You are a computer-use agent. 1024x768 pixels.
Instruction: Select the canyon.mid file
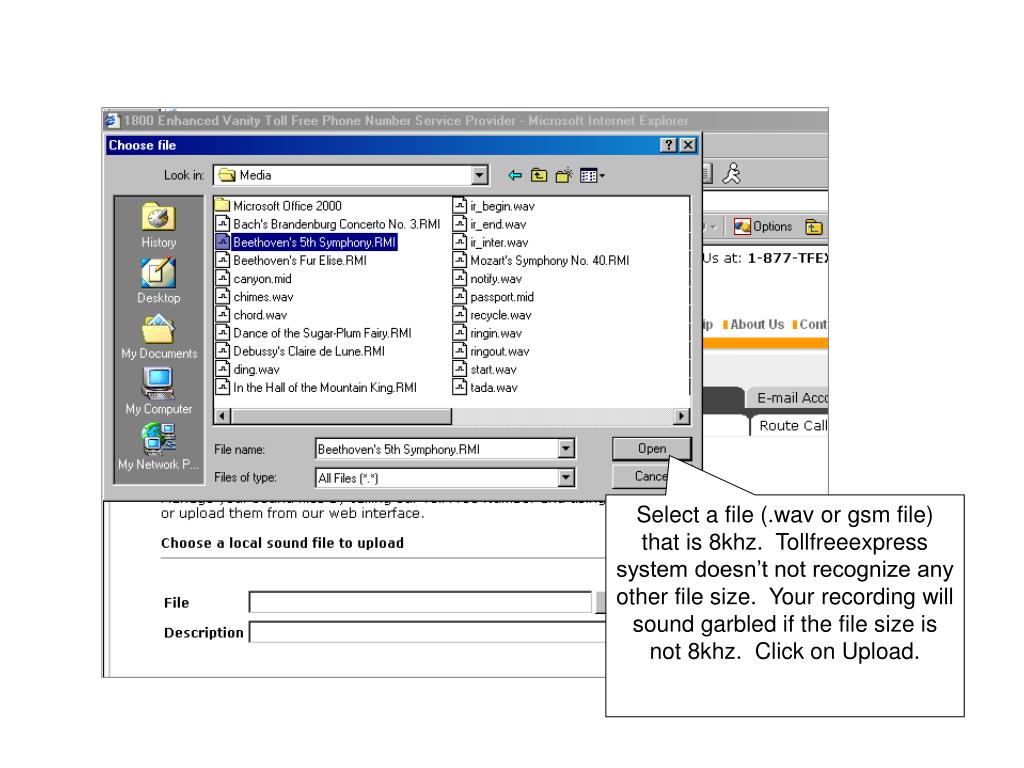point(253,279)
